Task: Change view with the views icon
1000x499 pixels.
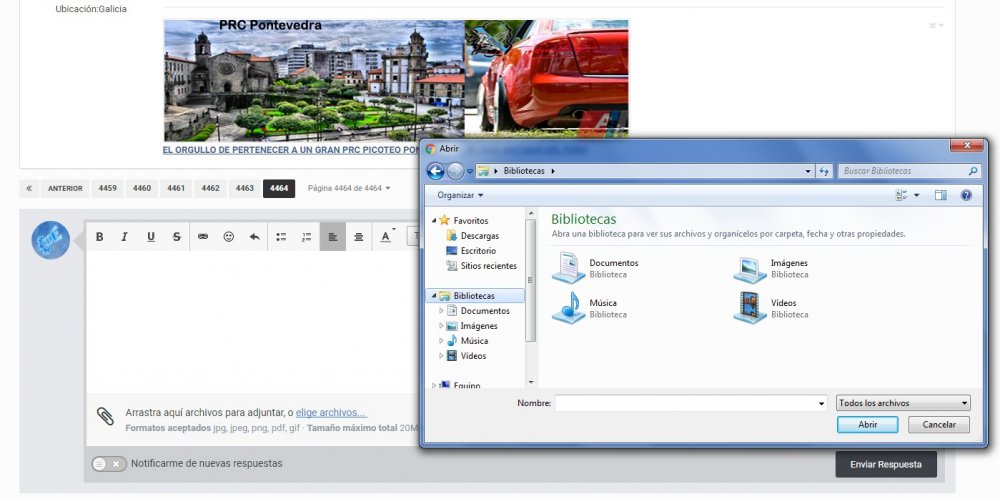Action: point(901,195)
